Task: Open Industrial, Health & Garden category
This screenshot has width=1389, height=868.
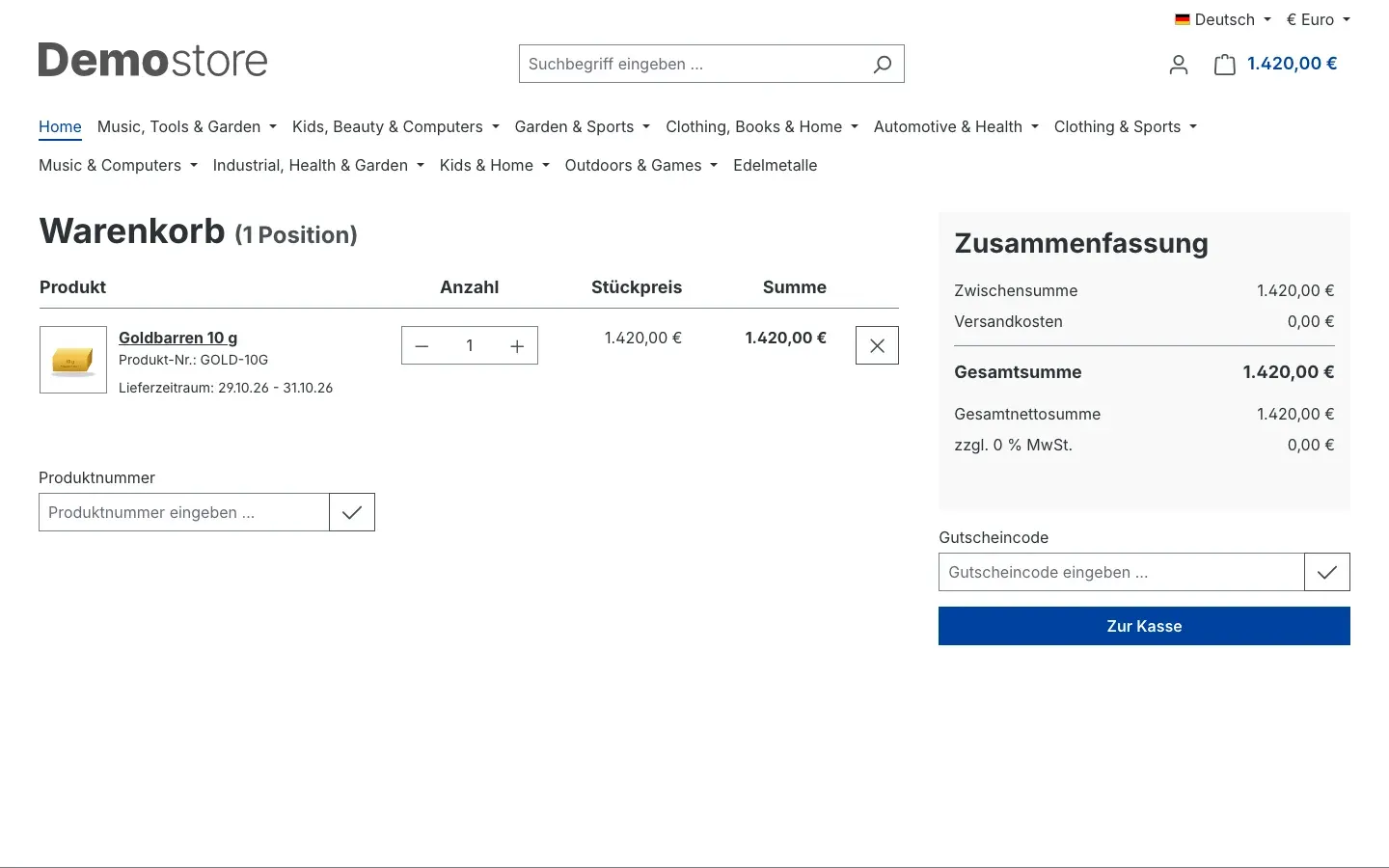Action: coord(318,165)
